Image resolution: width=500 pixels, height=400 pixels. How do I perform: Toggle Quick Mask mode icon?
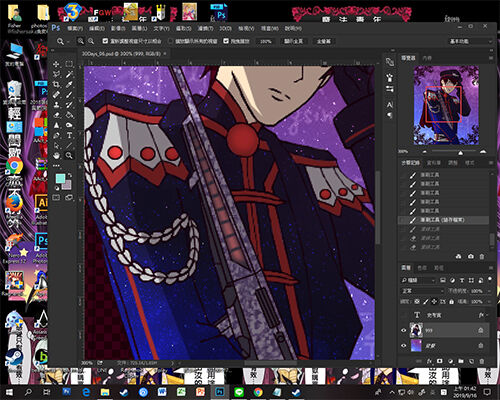pyautogui.click(x=56, y=198)
